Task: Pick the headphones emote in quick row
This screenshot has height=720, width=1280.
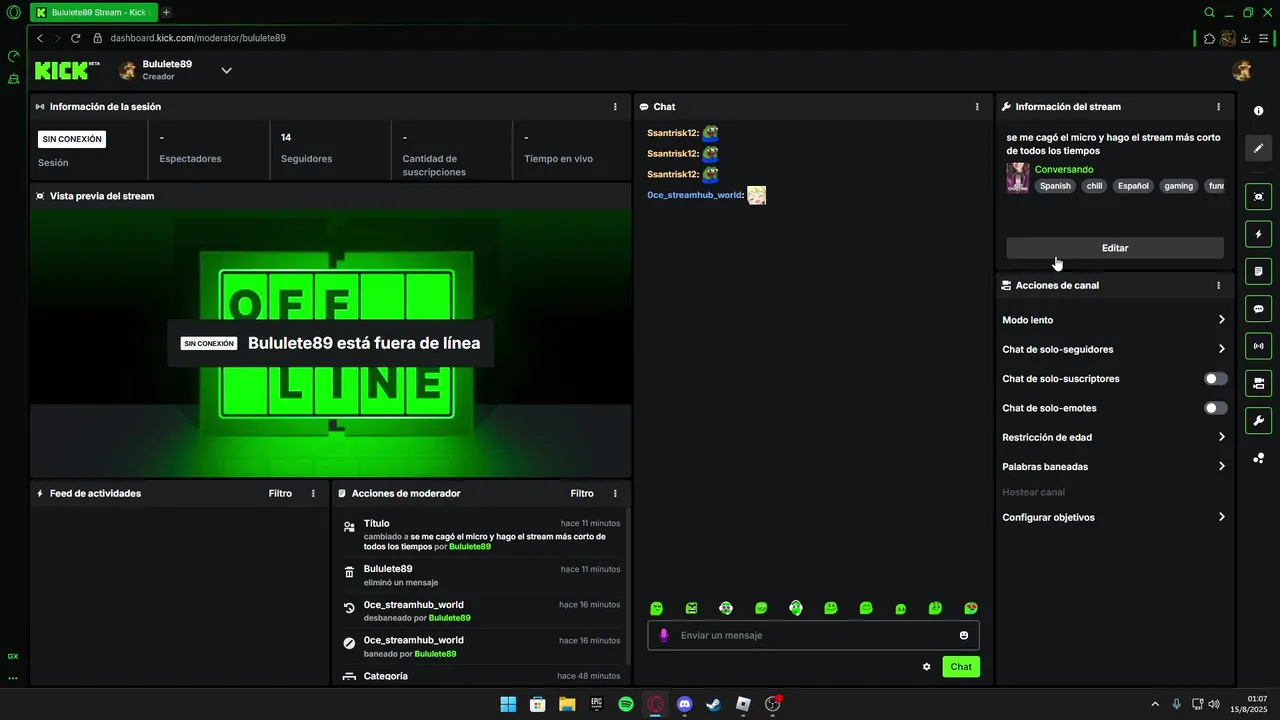Action: click(796, 608)
